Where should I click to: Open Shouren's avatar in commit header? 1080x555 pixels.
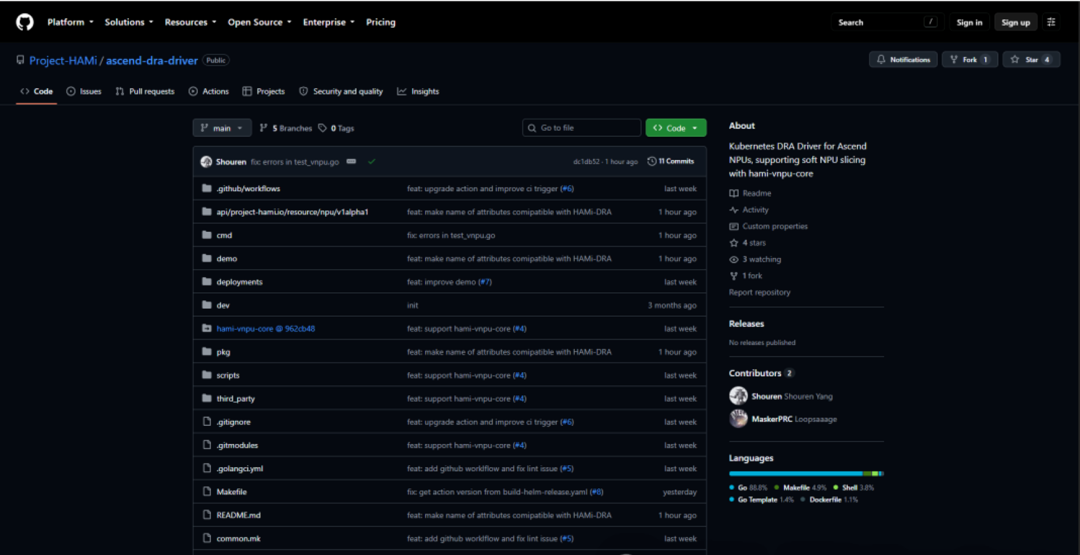(x=206, y=162)
